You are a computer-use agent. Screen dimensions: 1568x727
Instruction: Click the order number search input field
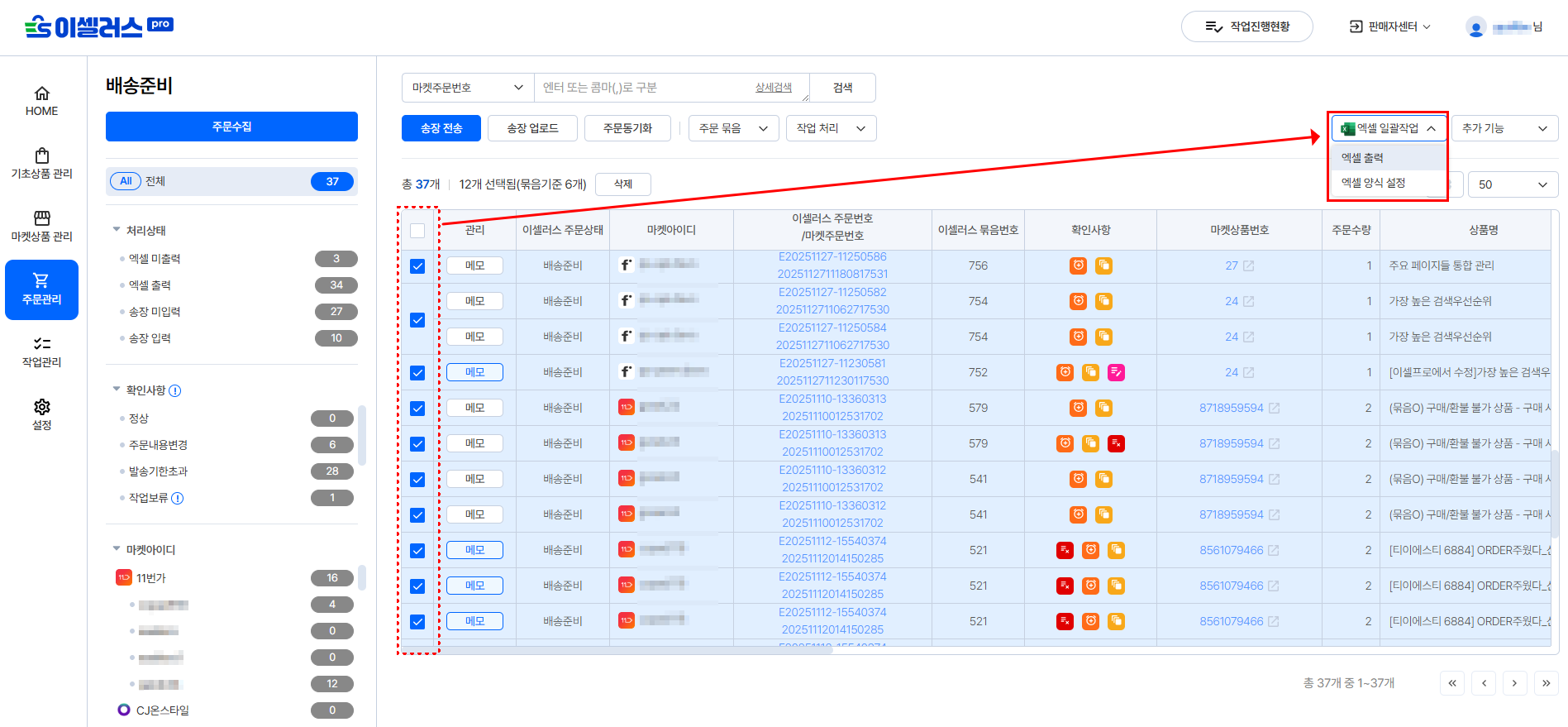(x=645, y=88)
